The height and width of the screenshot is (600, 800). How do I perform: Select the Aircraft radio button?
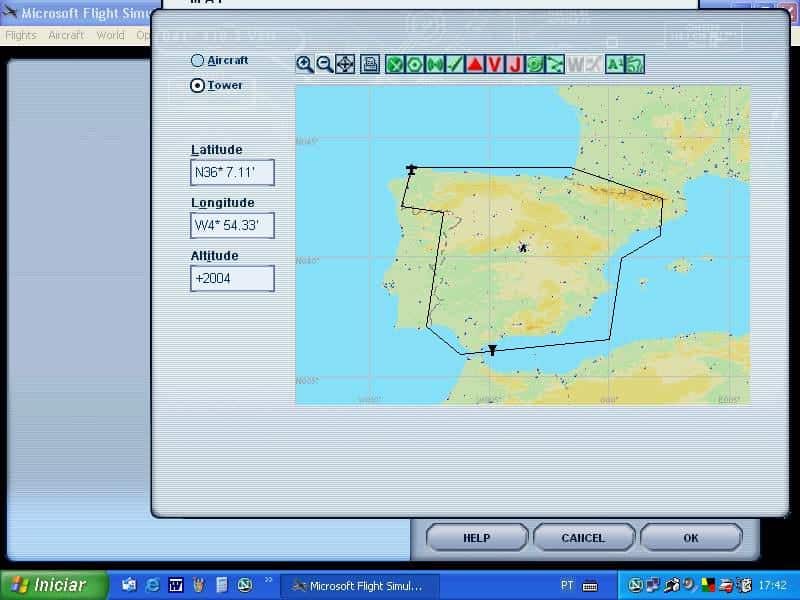pos(197,60)
